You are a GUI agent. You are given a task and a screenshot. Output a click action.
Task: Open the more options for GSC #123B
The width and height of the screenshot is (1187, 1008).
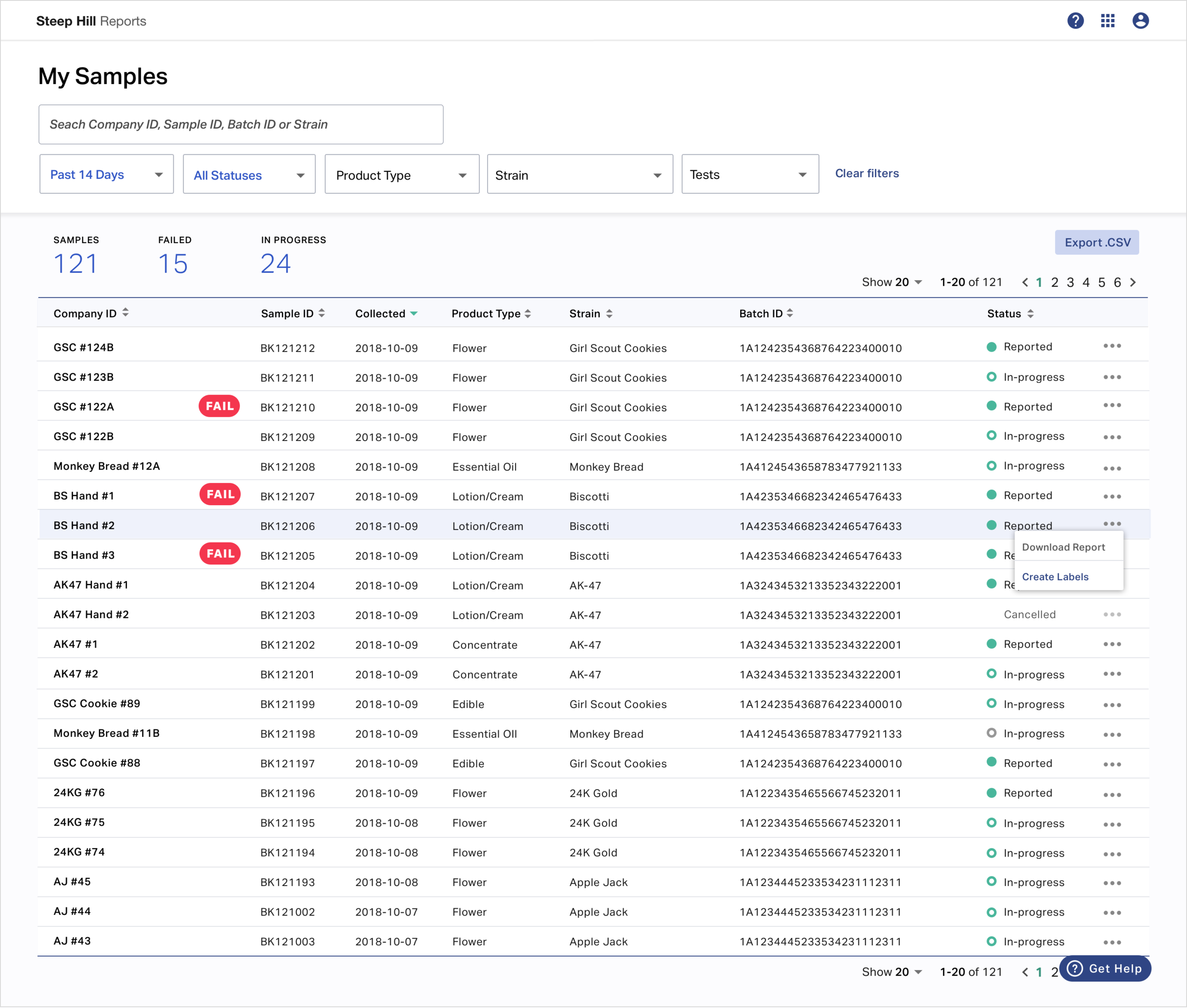(x=1112, y=377)
